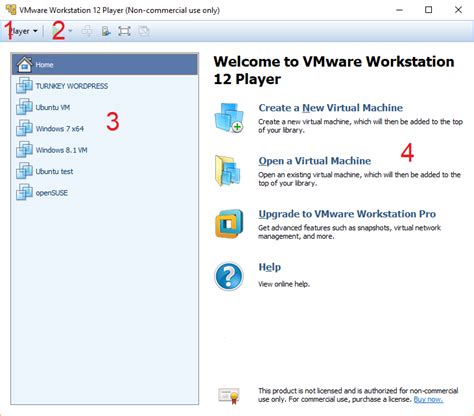Click the VMware icon in the title bar
This screenshot has width=474, height=416.
coord(11,10)
